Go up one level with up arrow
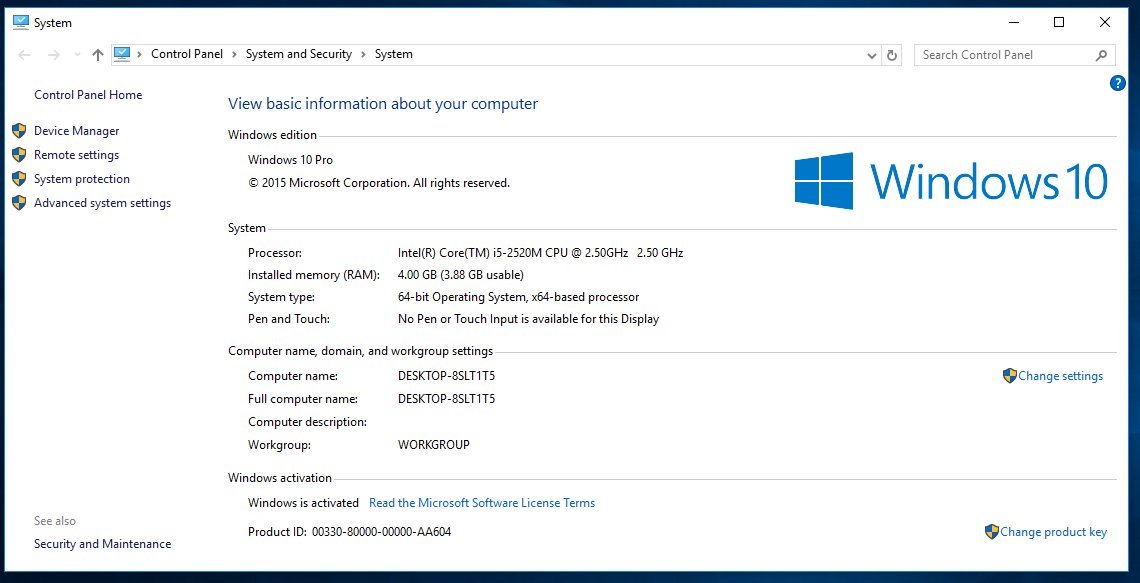 point(98,55)
